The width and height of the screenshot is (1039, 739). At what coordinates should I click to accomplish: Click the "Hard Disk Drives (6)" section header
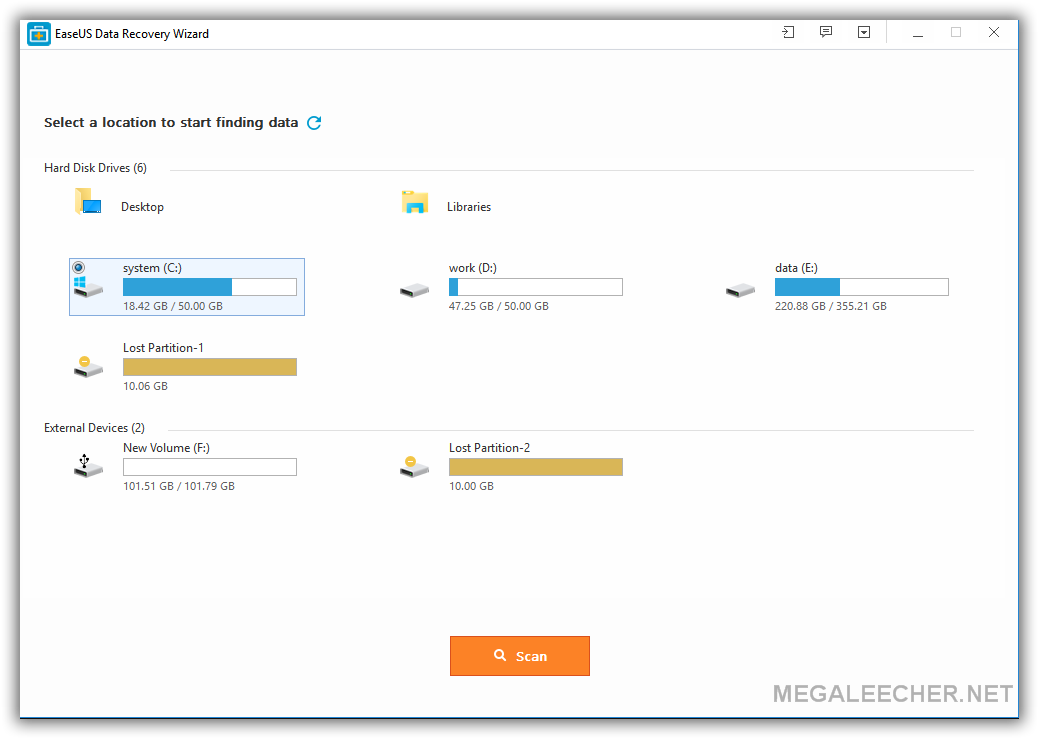pos(95,168)
